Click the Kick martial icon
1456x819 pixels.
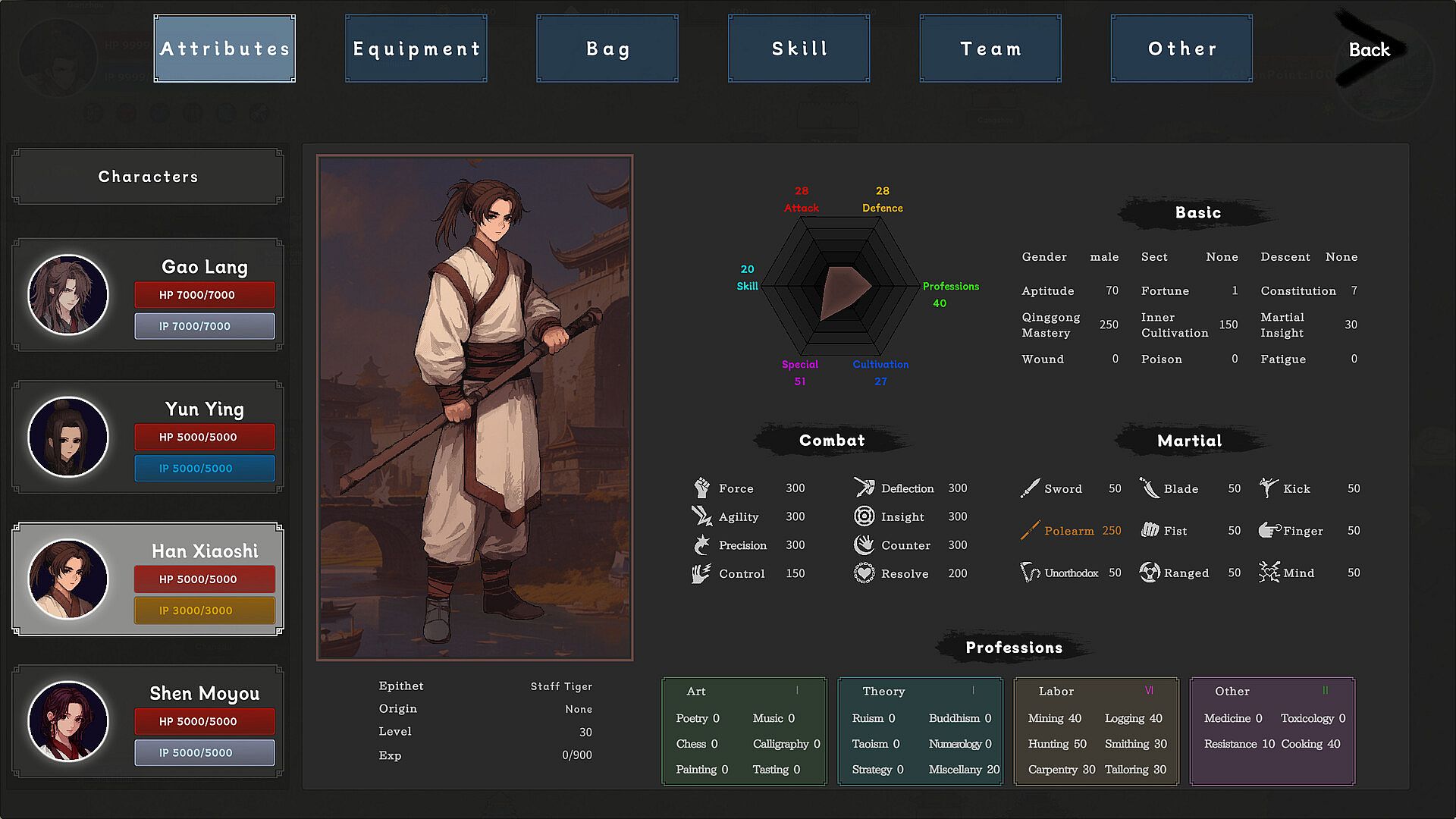(1269, 488)
